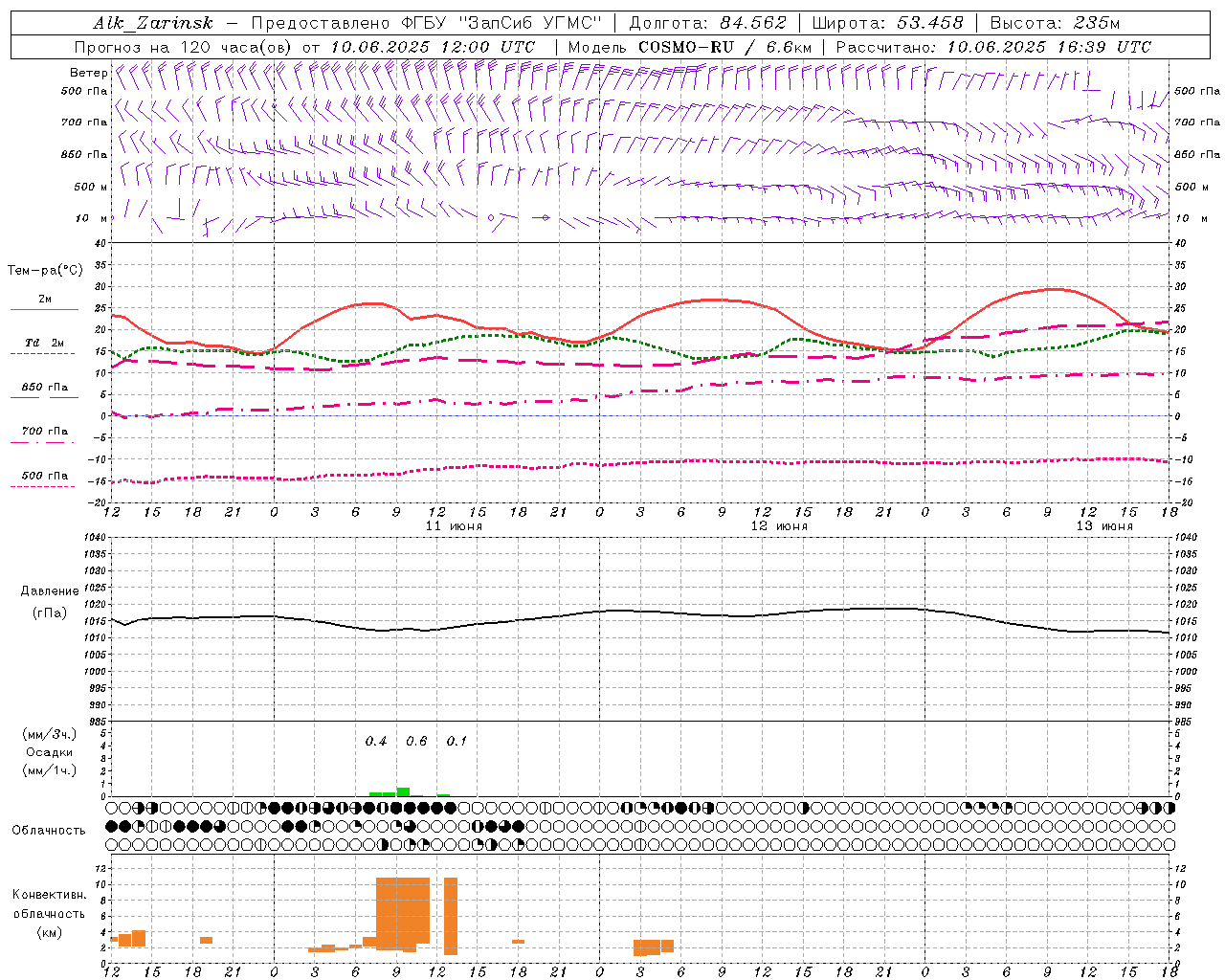Click the date label "12 июня"
The image size is (1225, 980).
coord(779,526)
